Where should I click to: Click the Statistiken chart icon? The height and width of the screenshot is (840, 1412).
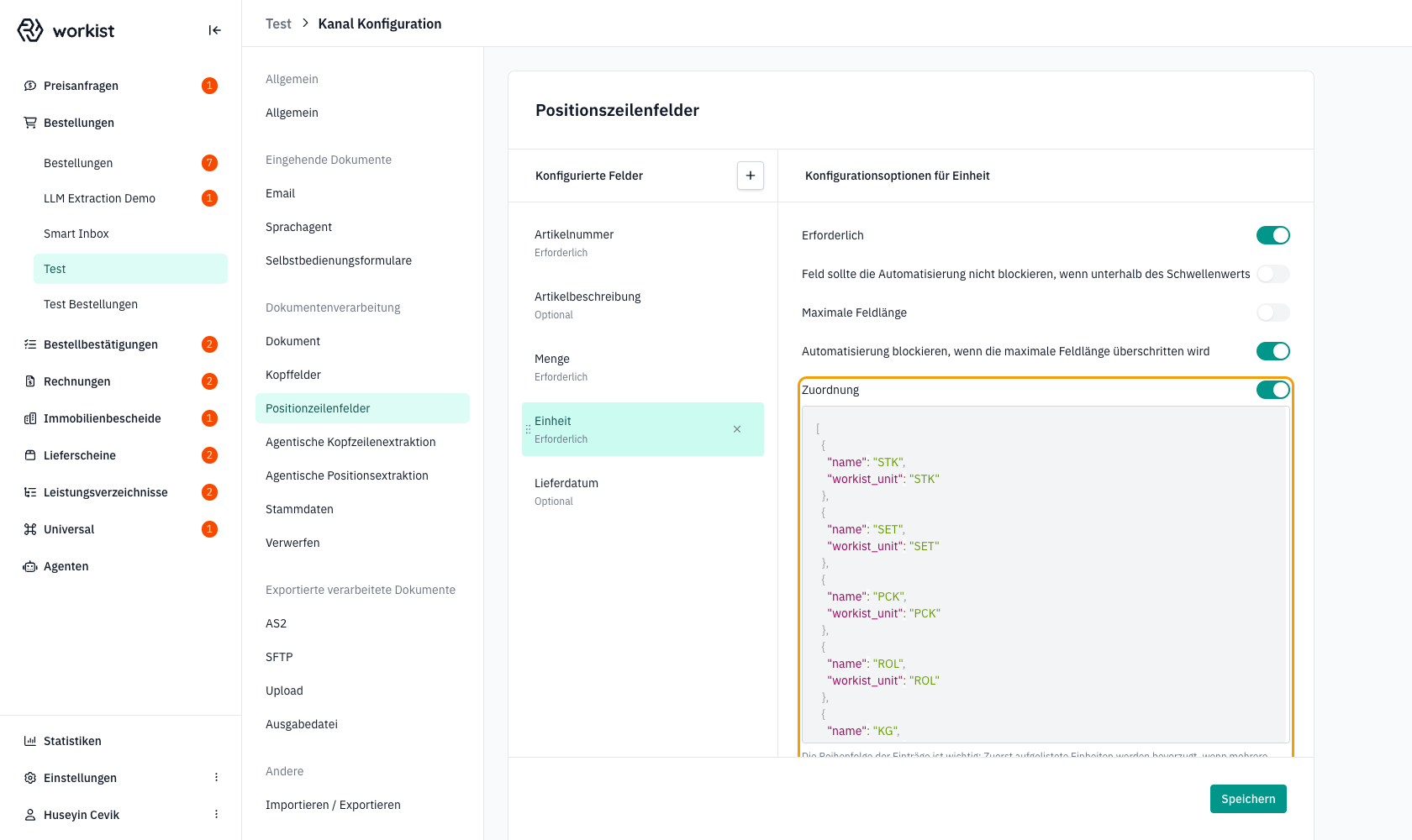(x=30, y=741)
